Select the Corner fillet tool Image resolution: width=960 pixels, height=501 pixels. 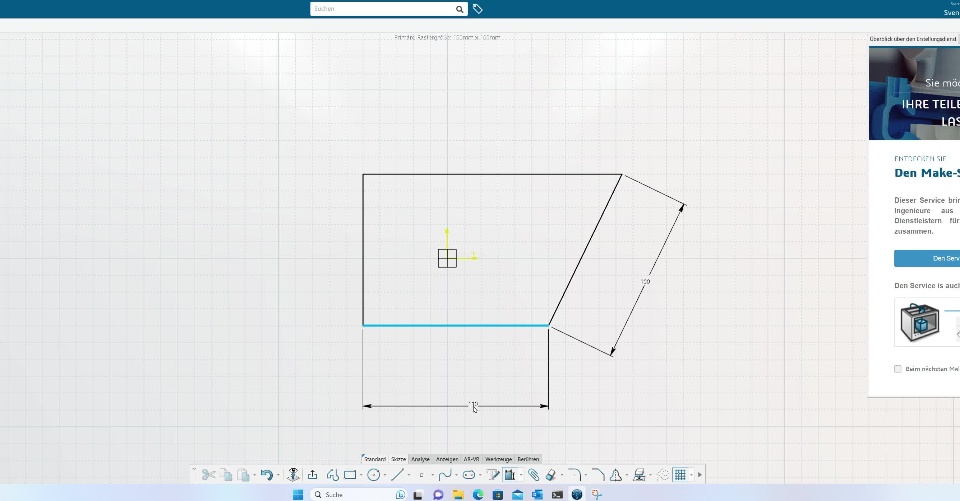(574, 475)
